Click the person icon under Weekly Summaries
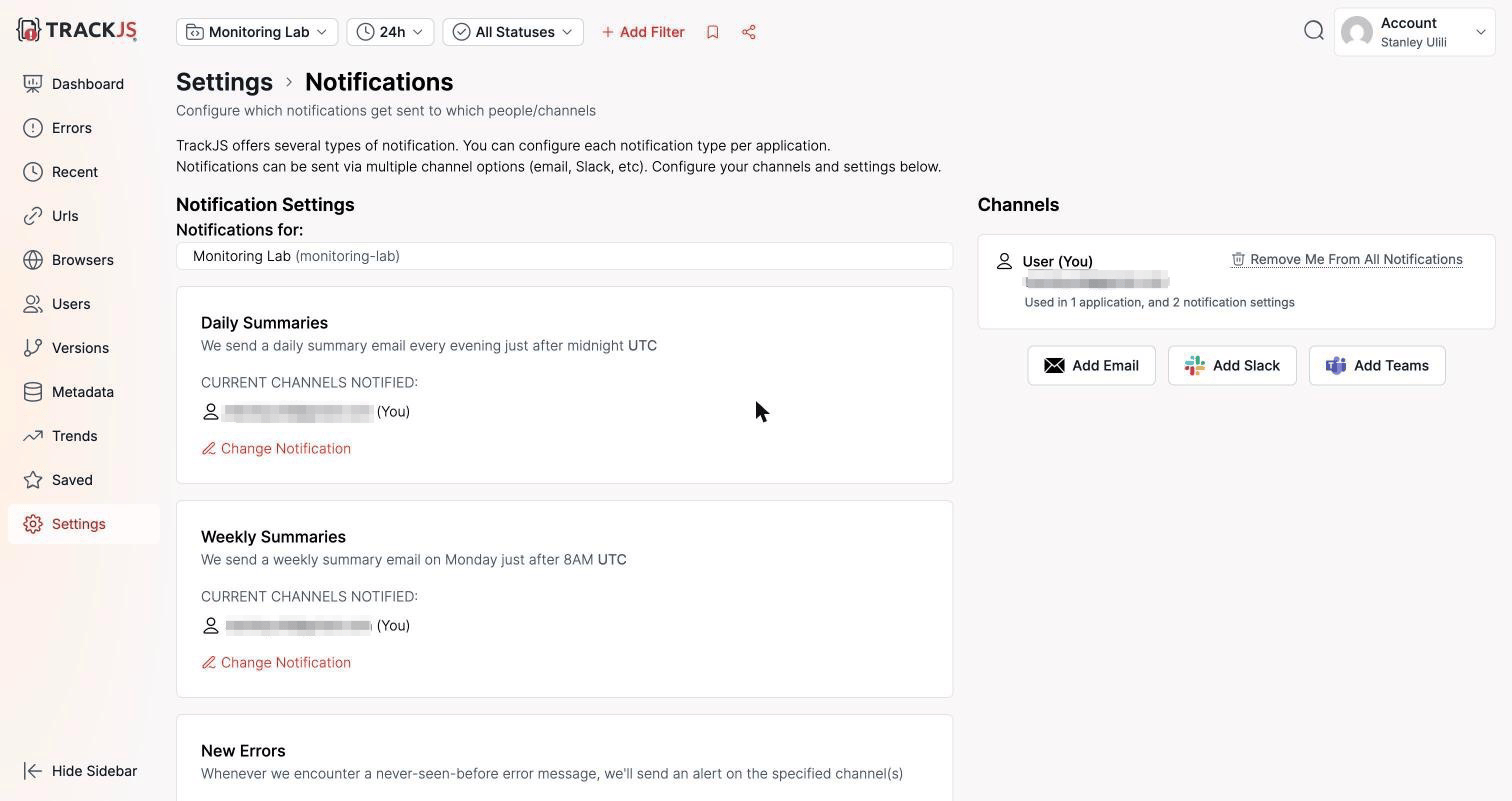This screenshot has height=801, width=1512. point(211,625)
